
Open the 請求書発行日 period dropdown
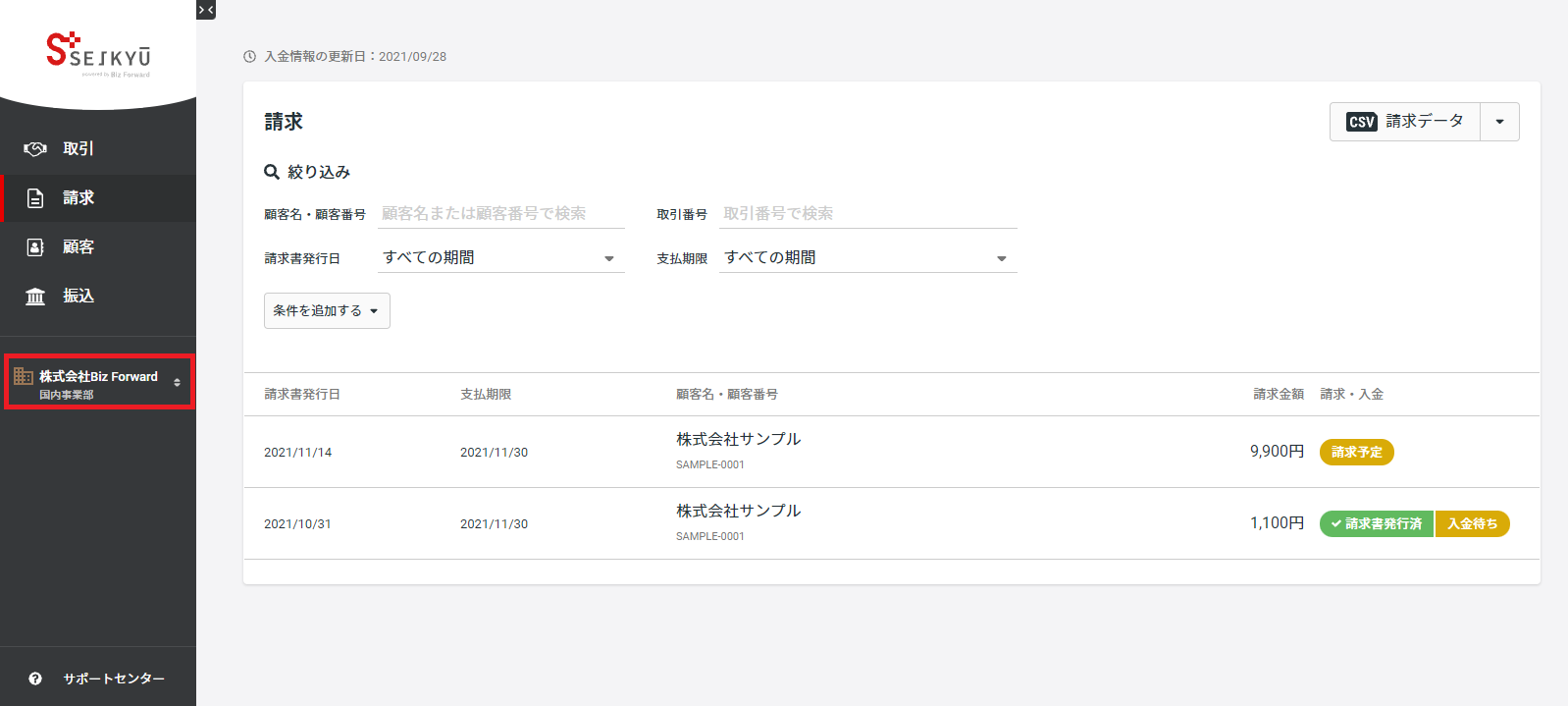(501, 257)
